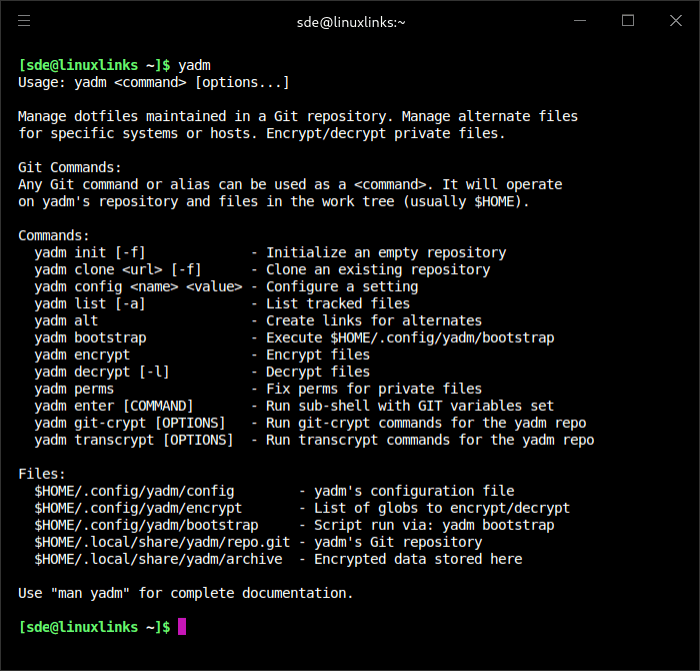Click the 'yadm alt' command text
This screenshot has width=700, height=671.
[66, 321]
